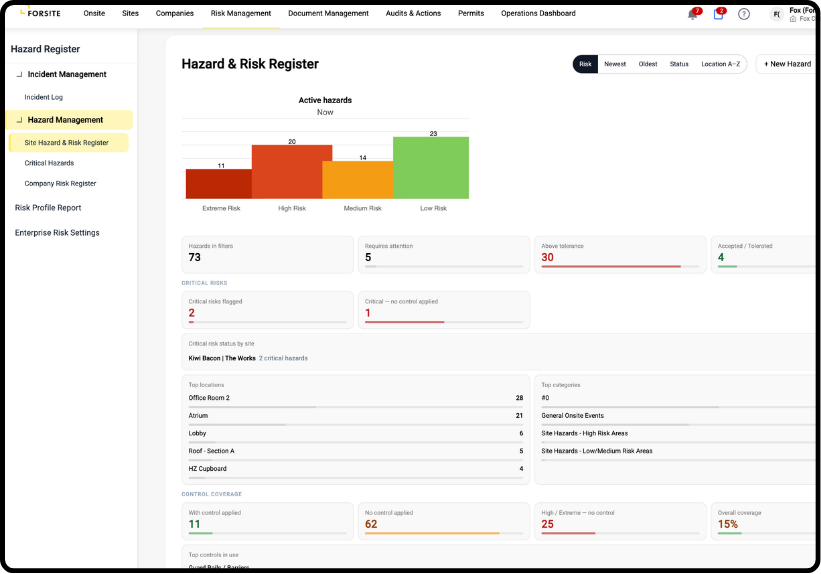The image size is (821, 574).
Task: Select Lobby location row
Action: tap(356, 436)
